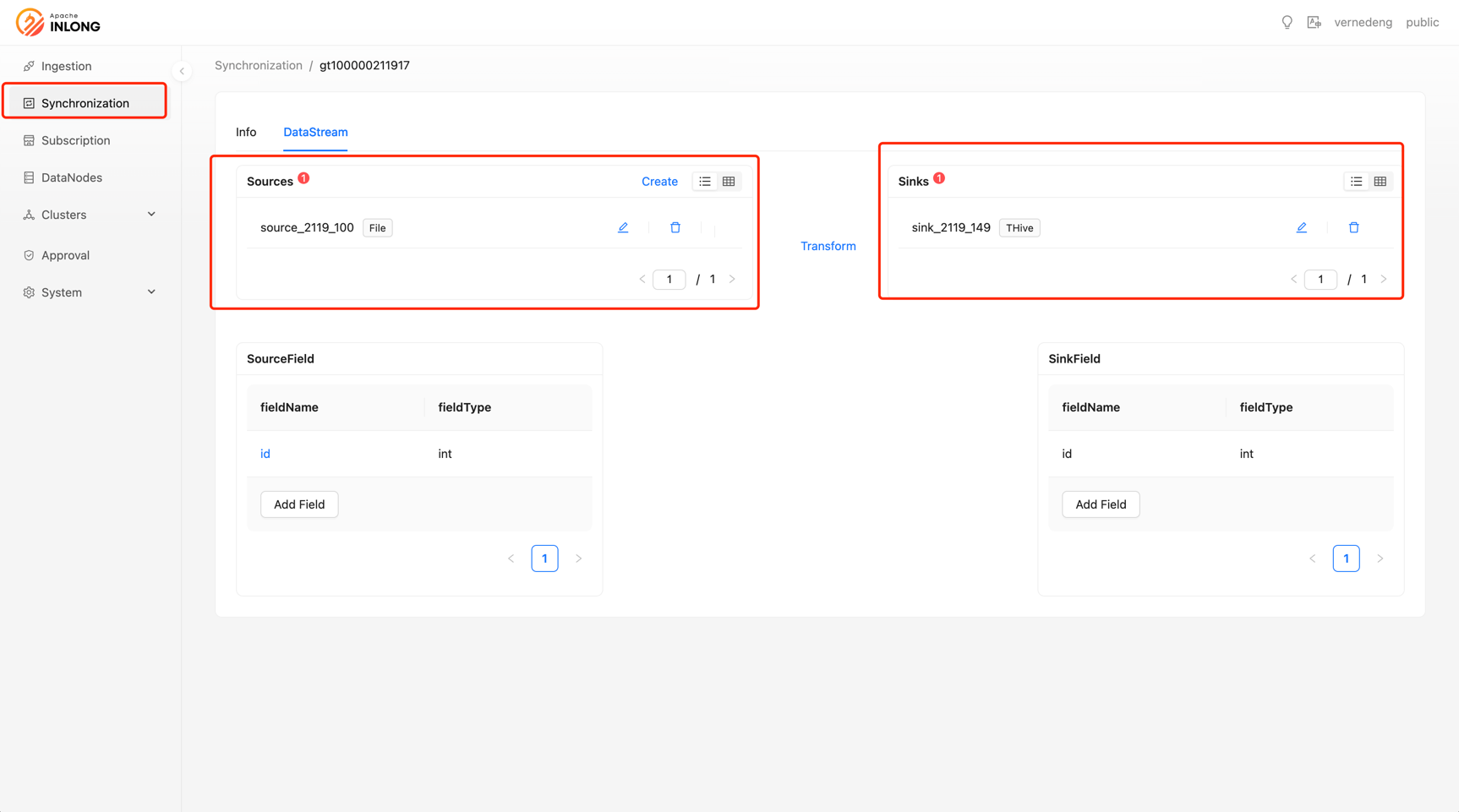The image size is (1459, 812).
Task: Click the Sources page number input
Action: point(669,280)
